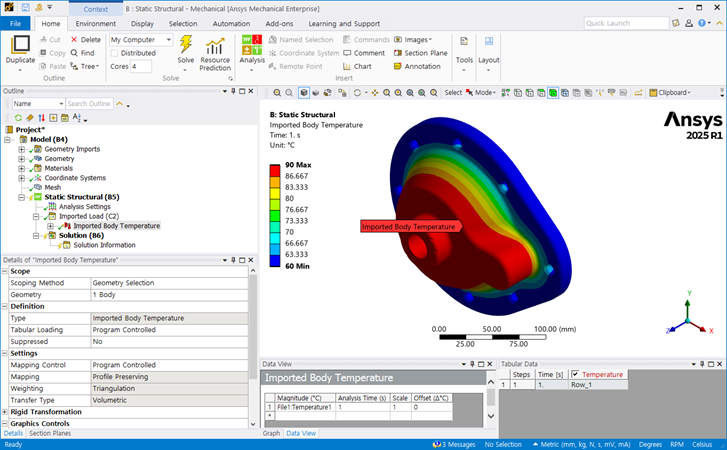Toggle the Temperature checkbox in Tabular Data
The image size is (727, 450).
[x=575, y=374]
